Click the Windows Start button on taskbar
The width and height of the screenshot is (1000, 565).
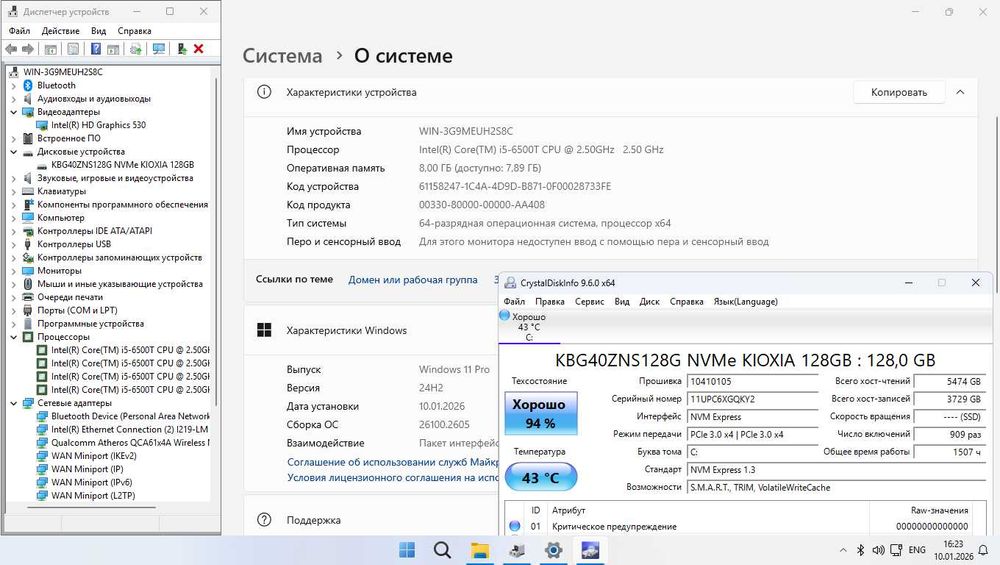tap(407, 550)
